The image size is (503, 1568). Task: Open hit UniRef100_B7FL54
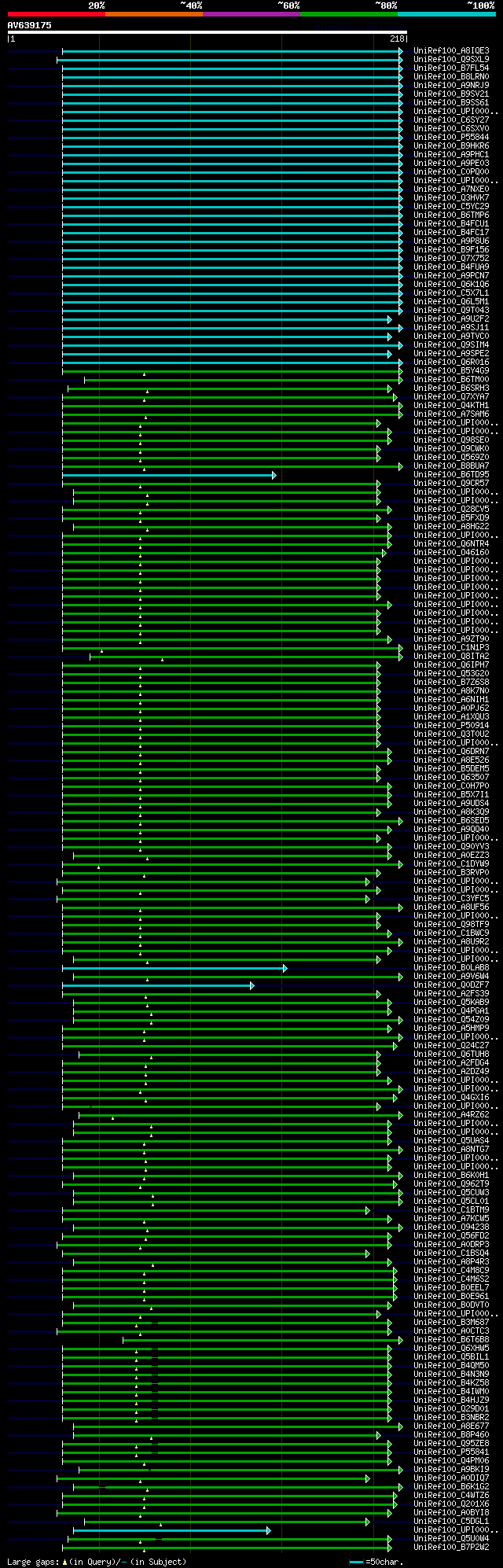pyautogui.click(x=451, y=68)
